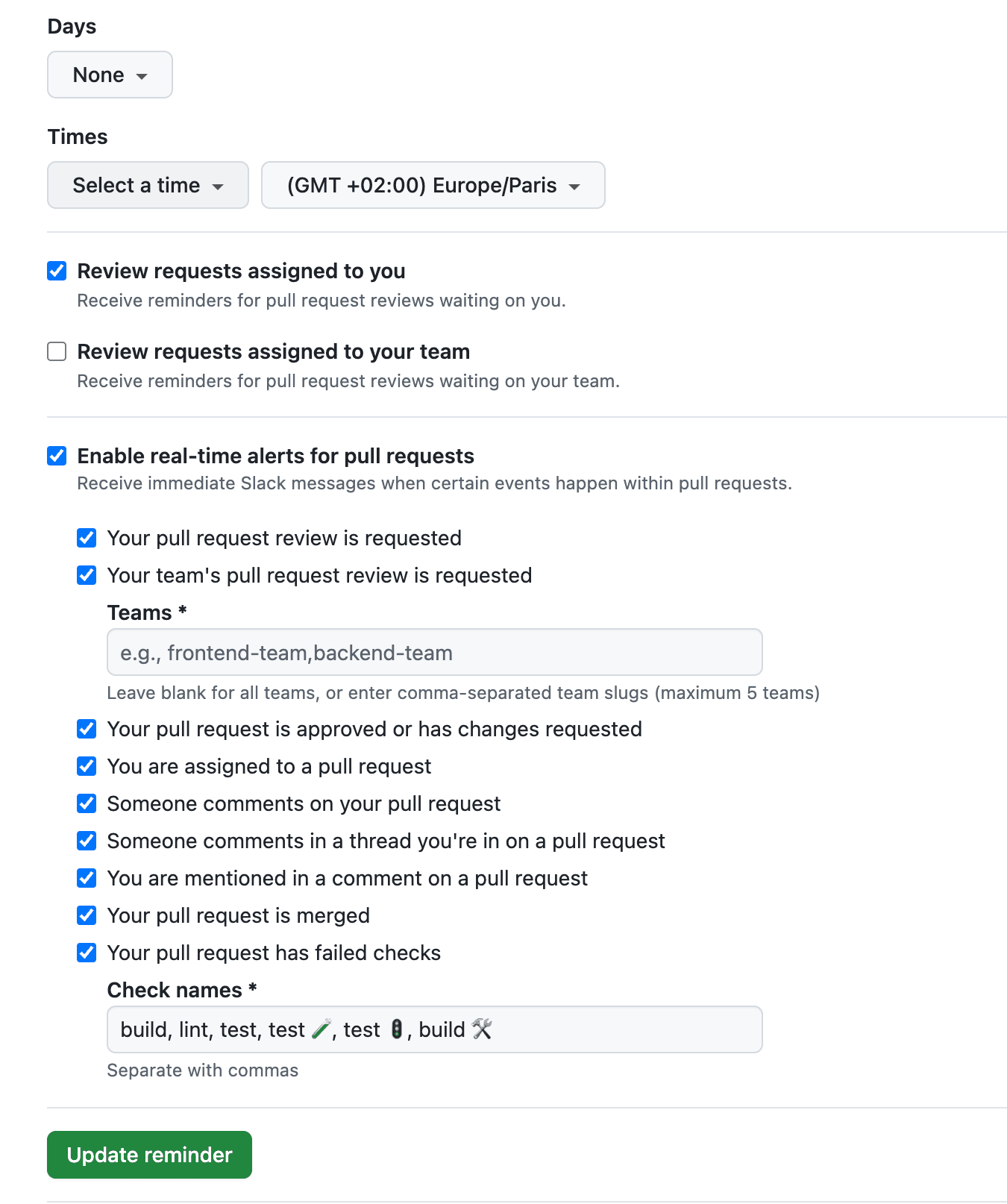
Task: Click 'pull request reviews waiting on you' description
Action: click(321, 301)
